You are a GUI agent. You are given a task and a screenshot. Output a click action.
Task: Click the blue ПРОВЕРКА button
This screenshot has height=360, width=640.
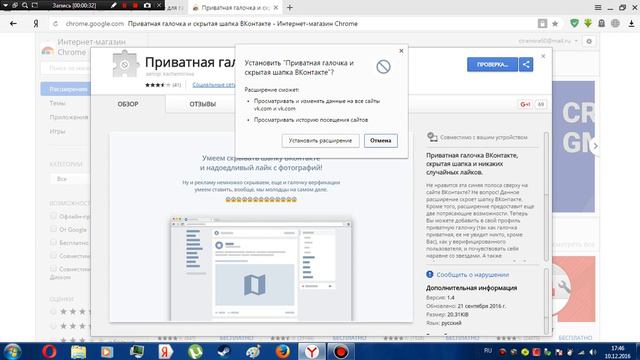(492, 64)
